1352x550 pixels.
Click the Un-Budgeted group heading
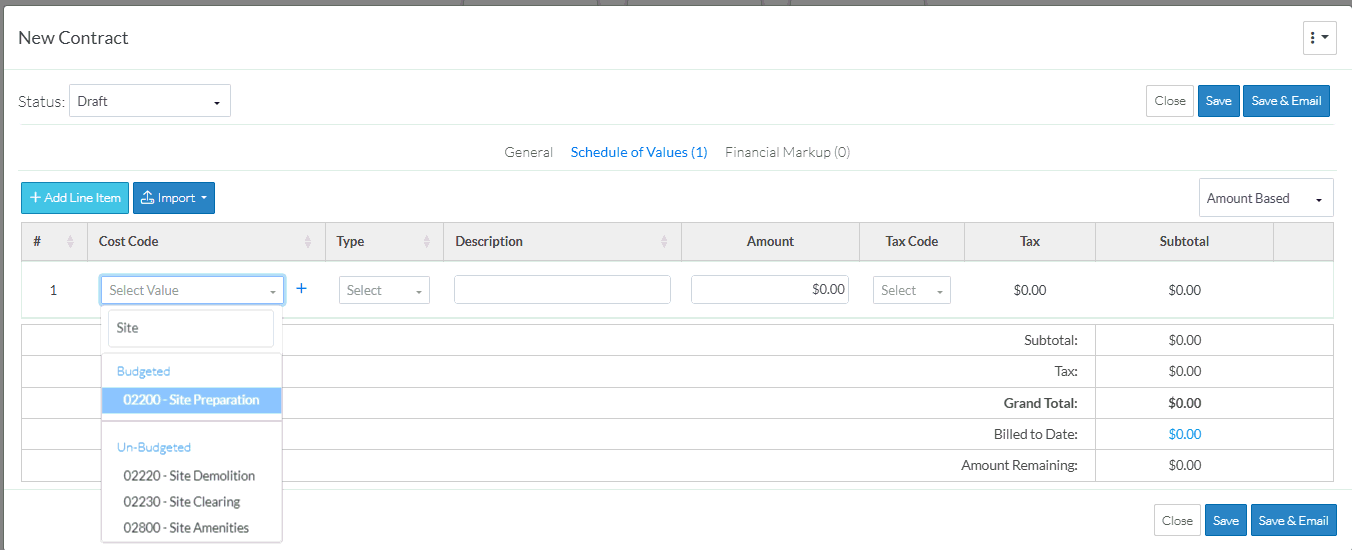pyautogui.click(x=154, y=447)
